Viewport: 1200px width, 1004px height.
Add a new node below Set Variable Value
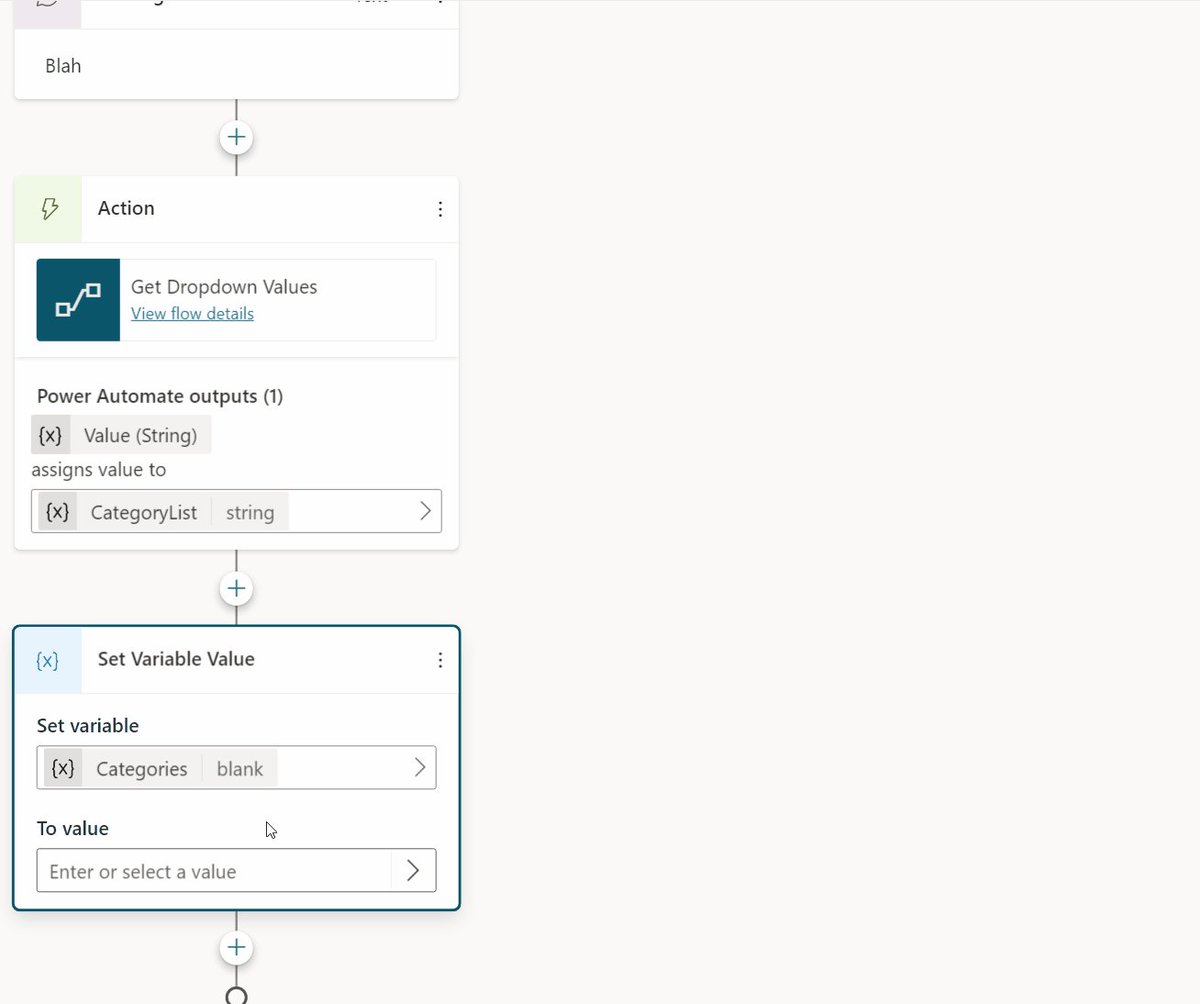[x=236, y=947]
